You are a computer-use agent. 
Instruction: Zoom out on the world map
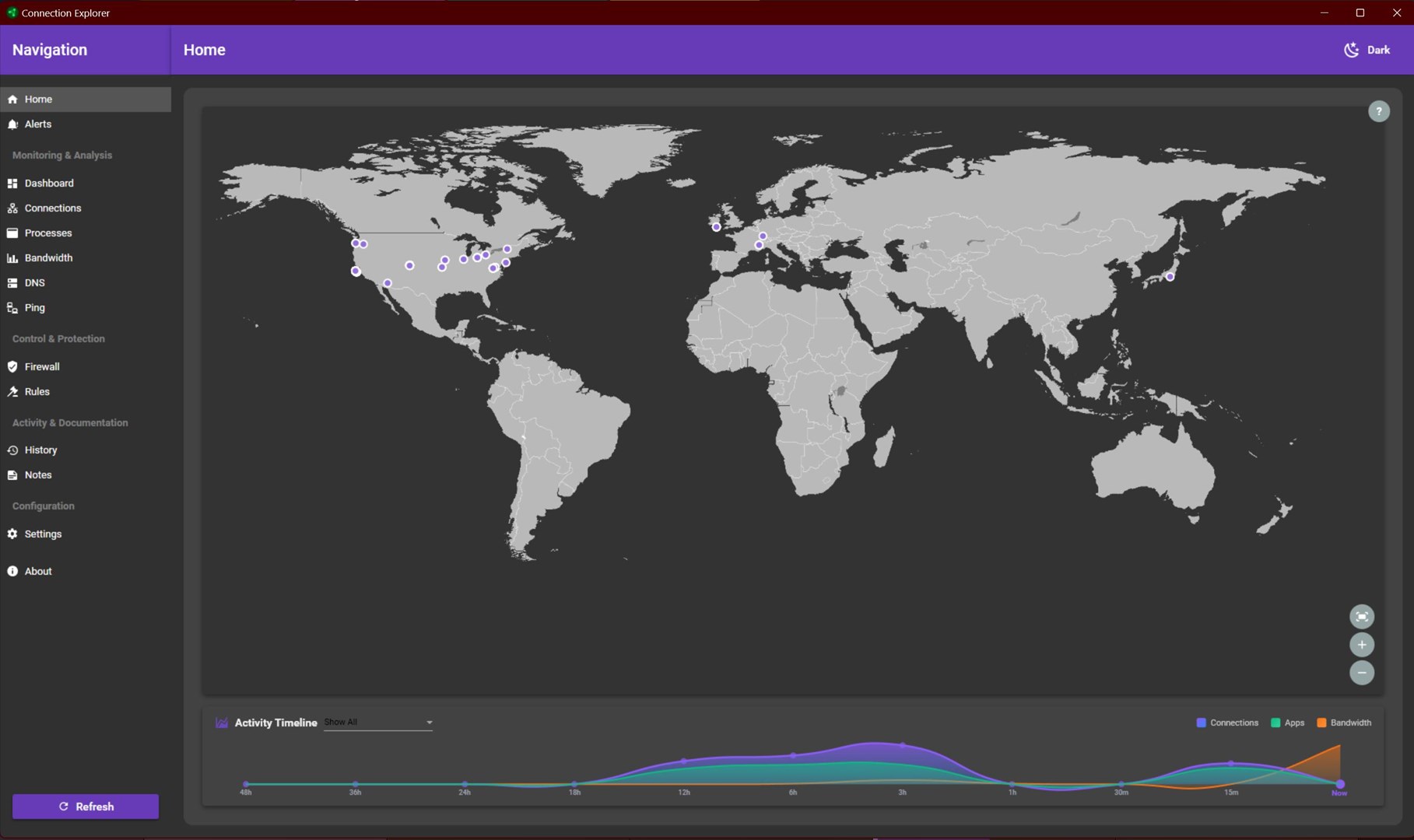click(1361, 673)
